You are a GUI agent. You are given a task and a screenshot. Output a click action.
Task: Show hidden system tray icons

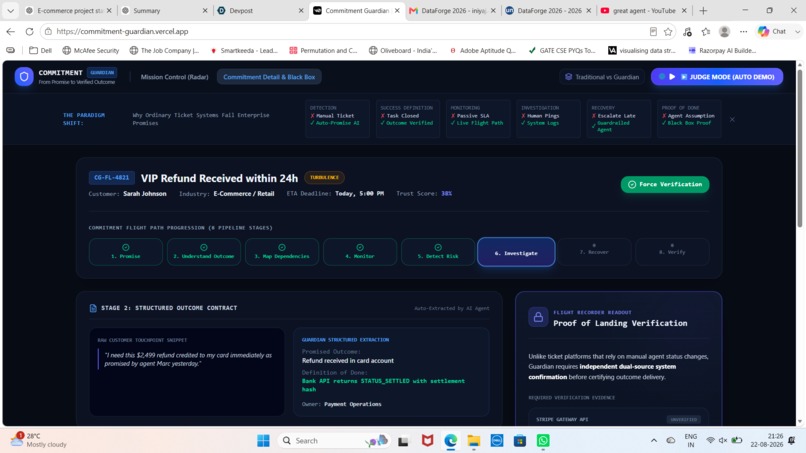[654, 441]
